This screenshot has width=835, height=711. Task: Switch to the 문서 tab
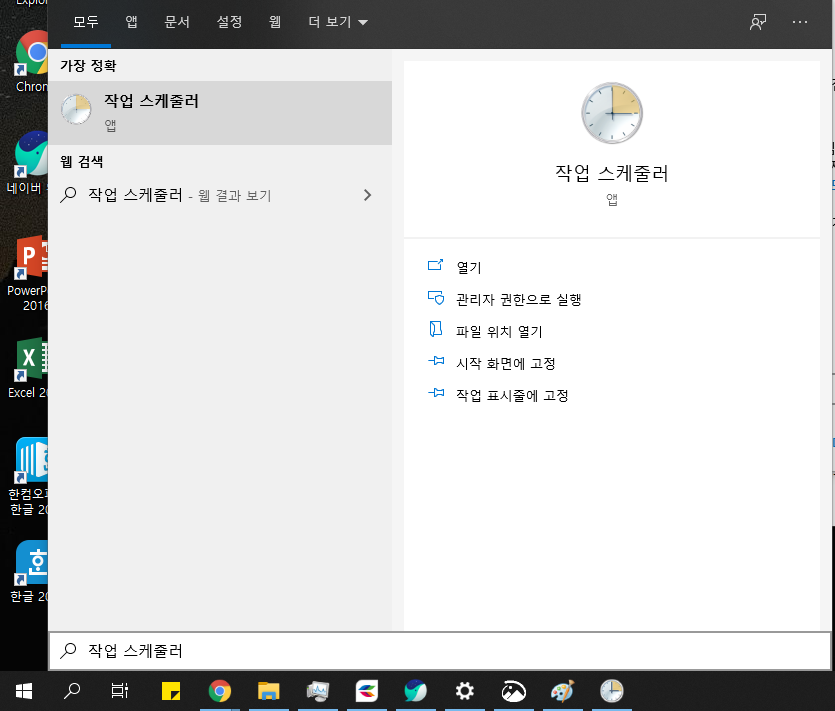177,22
